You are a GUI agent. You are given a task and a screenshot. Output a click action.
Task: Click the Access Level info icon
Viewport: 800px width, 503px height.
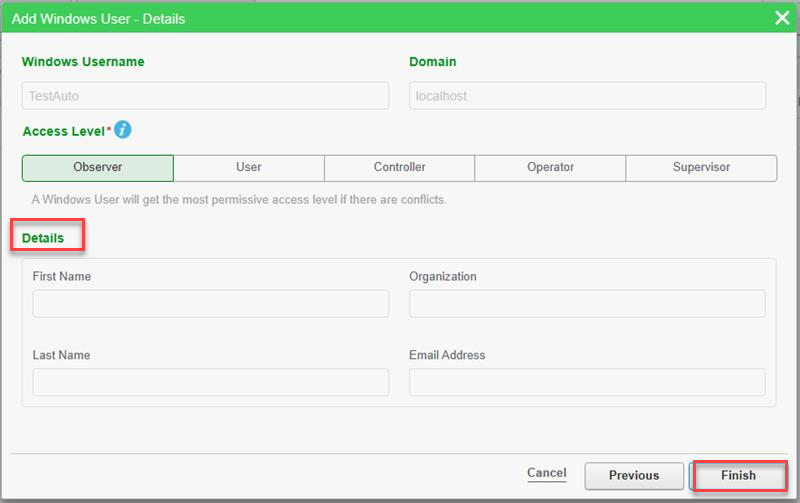click(x=123, y=130)
